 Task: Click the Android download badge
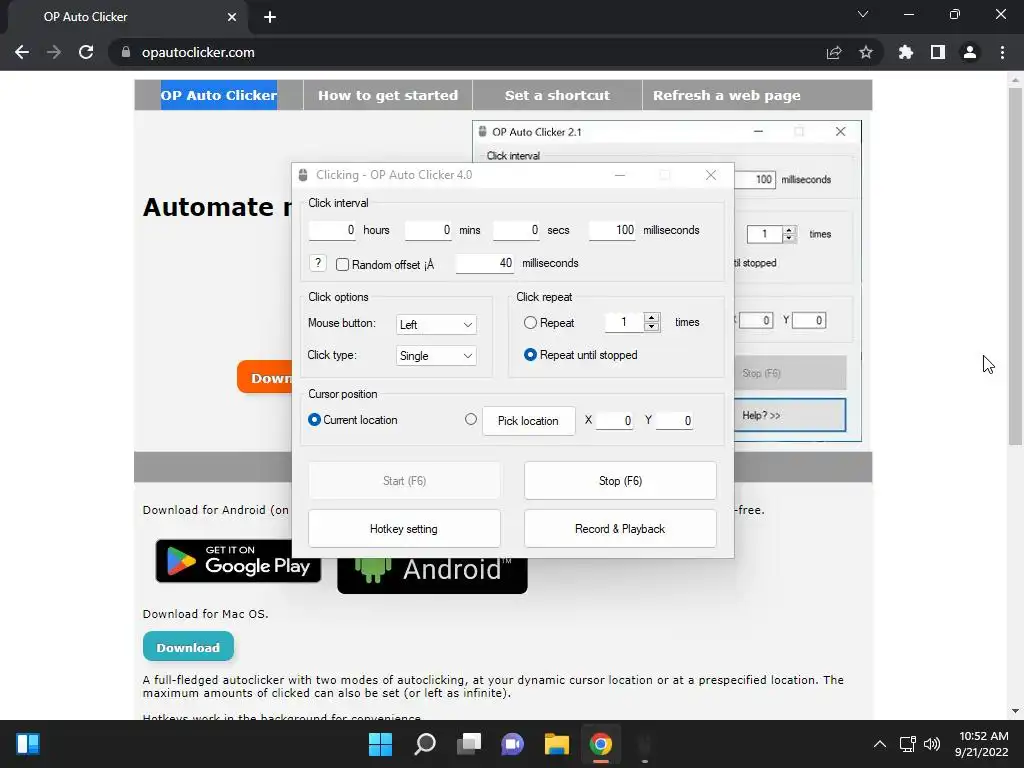(x=432, y=575)
